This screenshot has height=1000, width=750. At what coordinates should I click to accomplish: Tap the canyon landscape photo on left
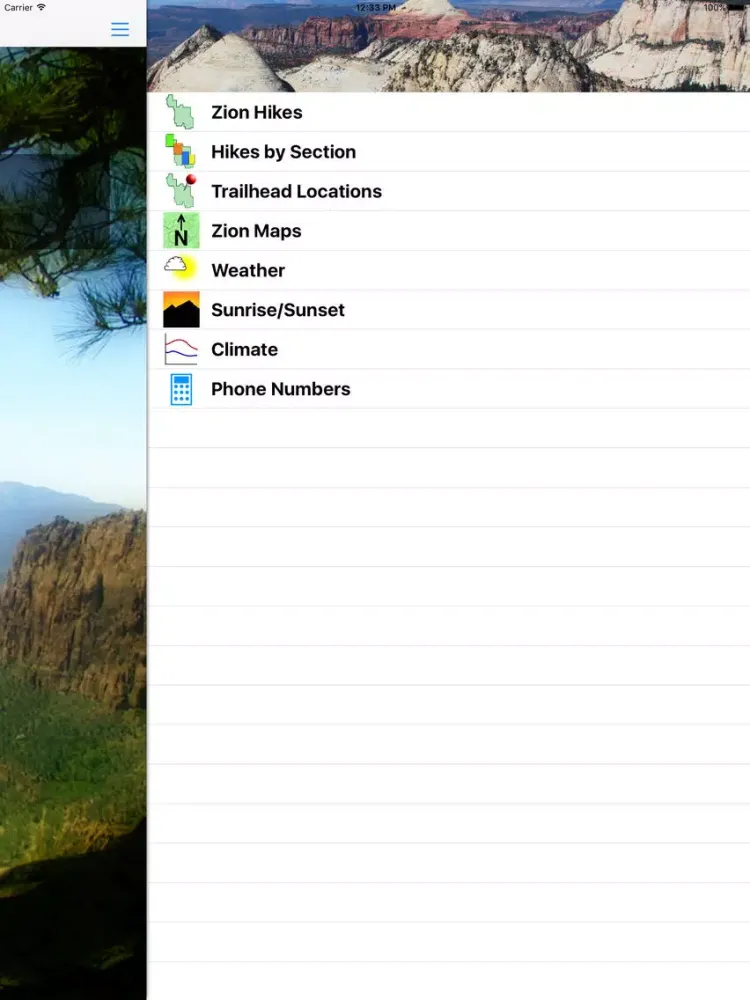pos(73,523)
